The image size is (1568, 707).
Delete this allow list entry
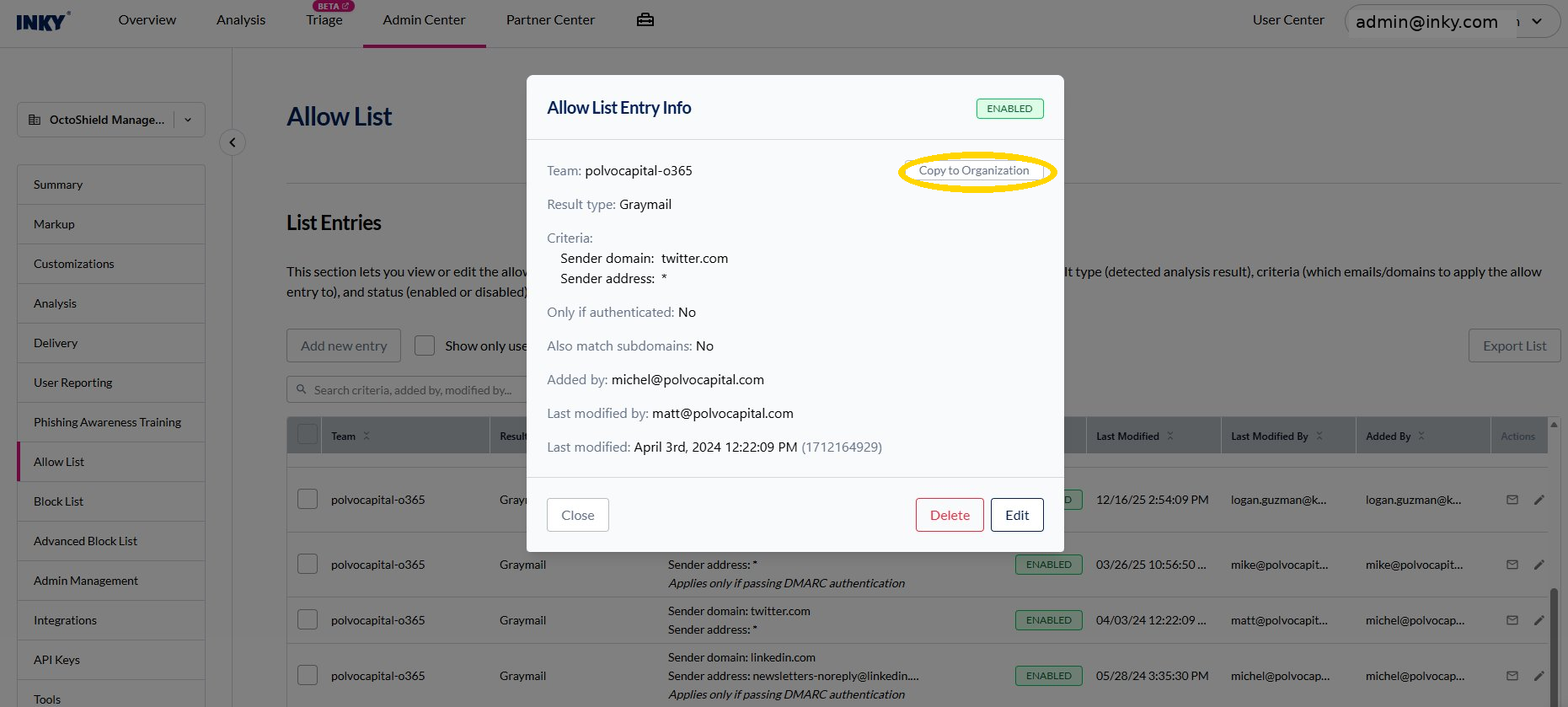point(950,515)
